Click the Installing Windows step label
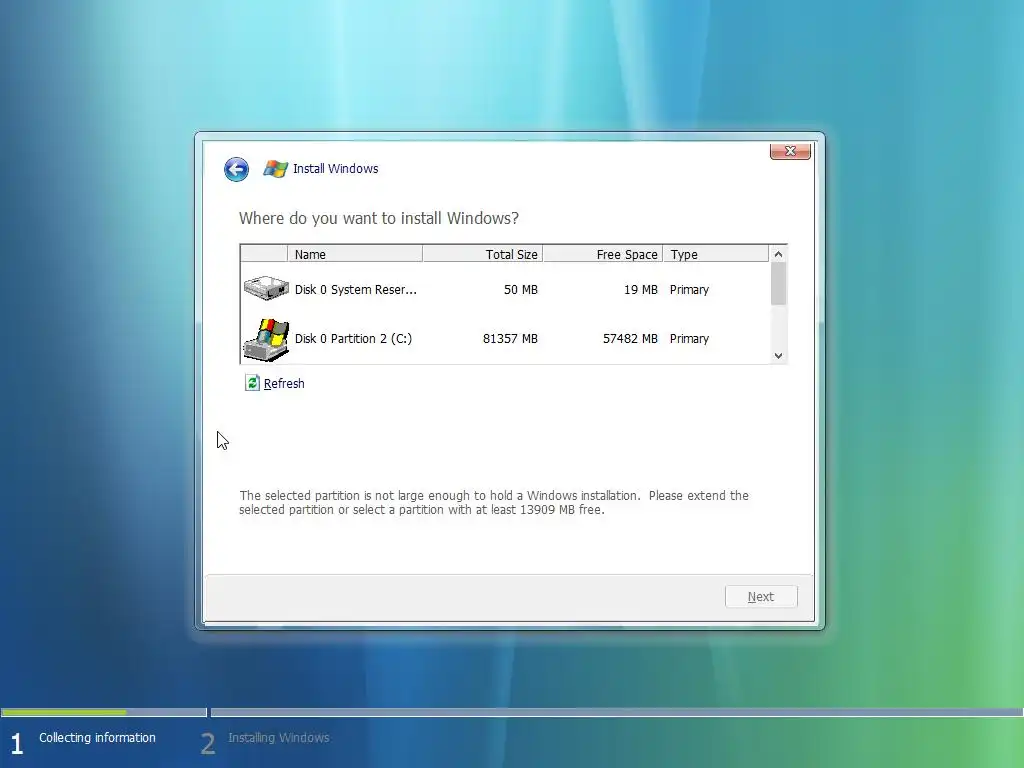Screen dimensions: 1024x768 [279, 737]
